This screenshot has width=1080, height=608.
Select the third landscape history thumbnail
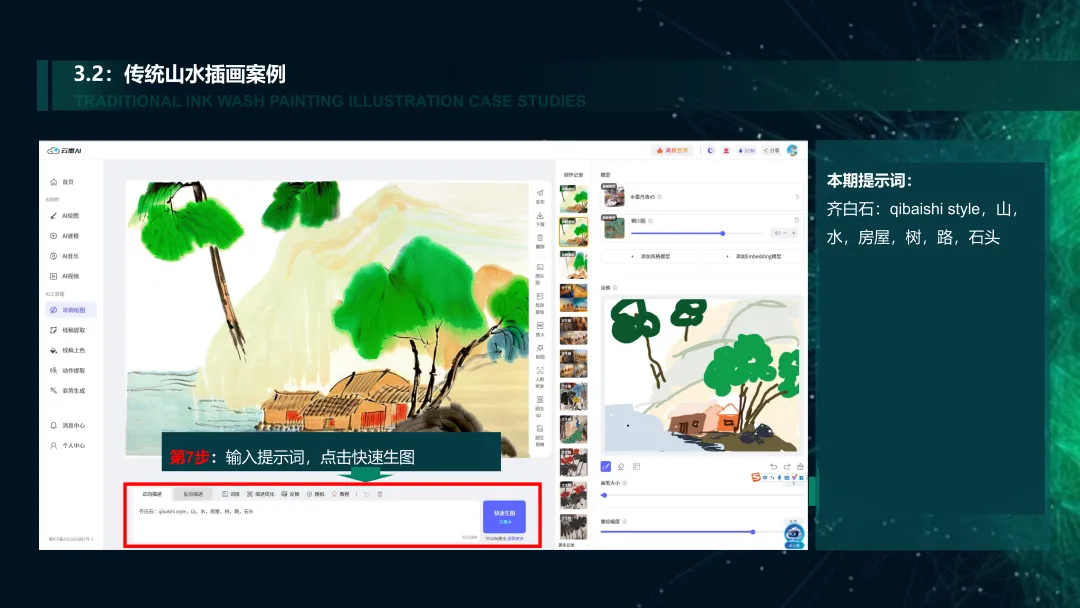tap(573, 265)
